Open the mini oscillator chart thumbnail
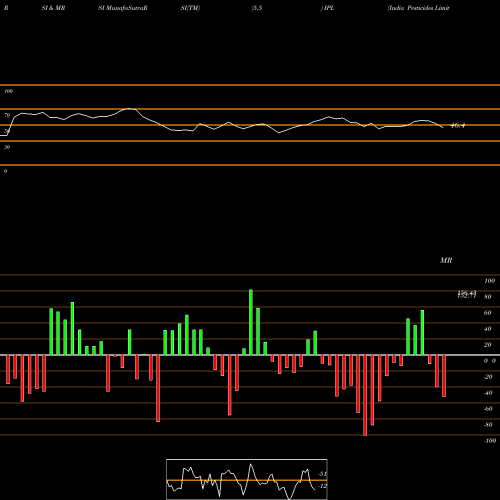The image size is (500, 500). click(247, 479)
